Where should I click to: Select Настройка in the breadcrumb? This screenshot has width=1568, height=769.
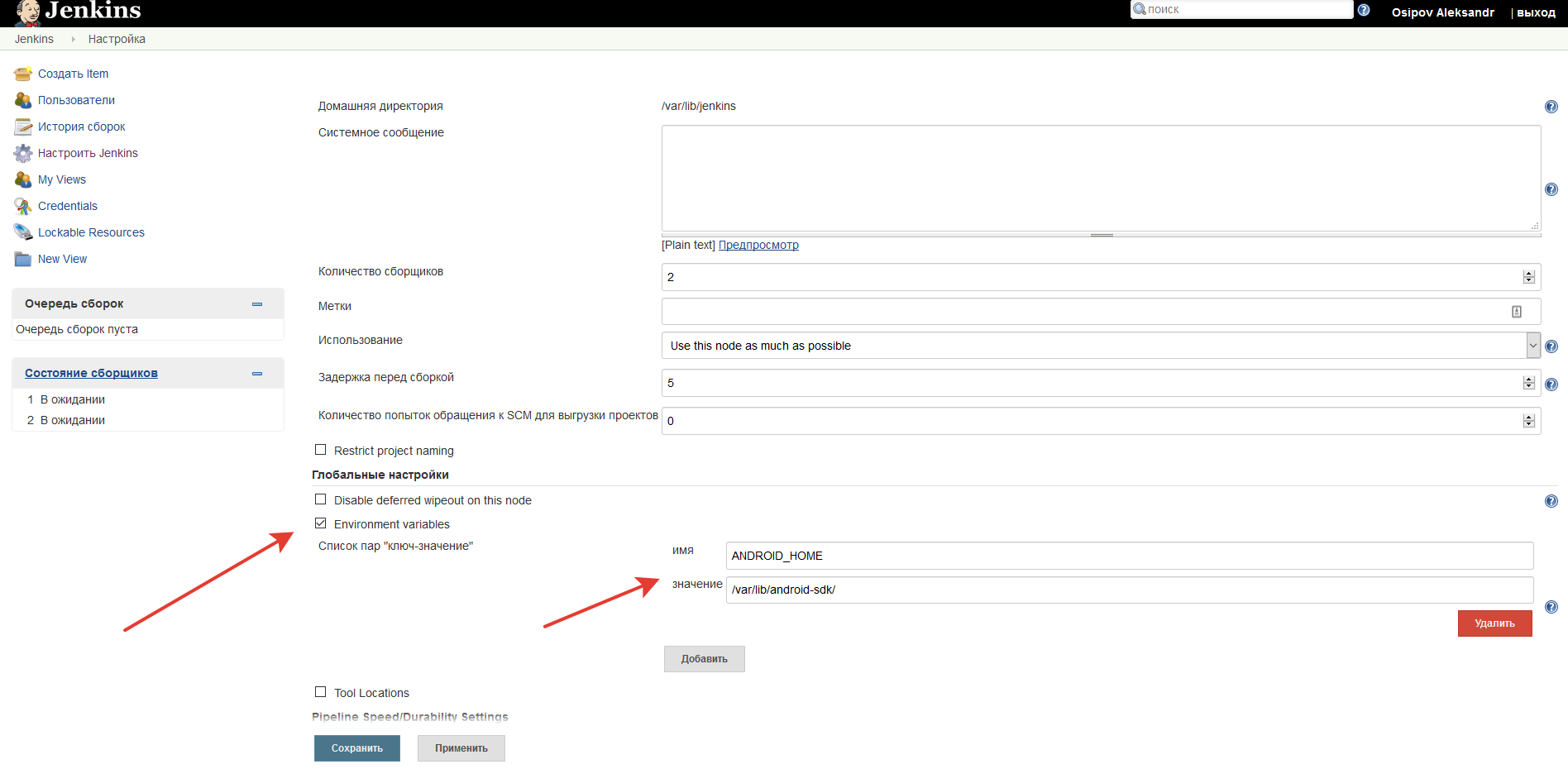[x=116, y=38]
